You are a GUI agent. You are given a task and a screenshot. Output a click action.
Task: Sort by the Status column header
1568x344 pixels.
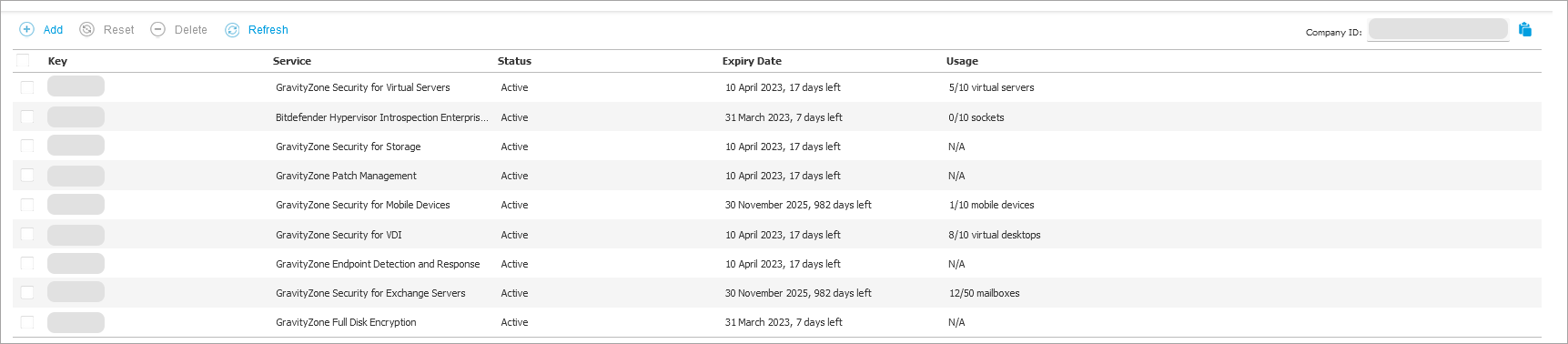514,61
